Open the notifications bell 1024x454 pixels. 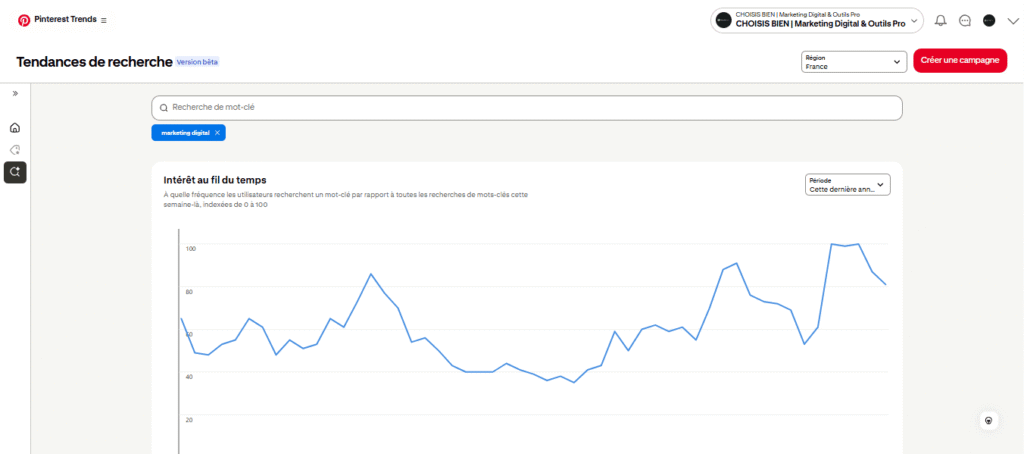(x=940, y=21)
